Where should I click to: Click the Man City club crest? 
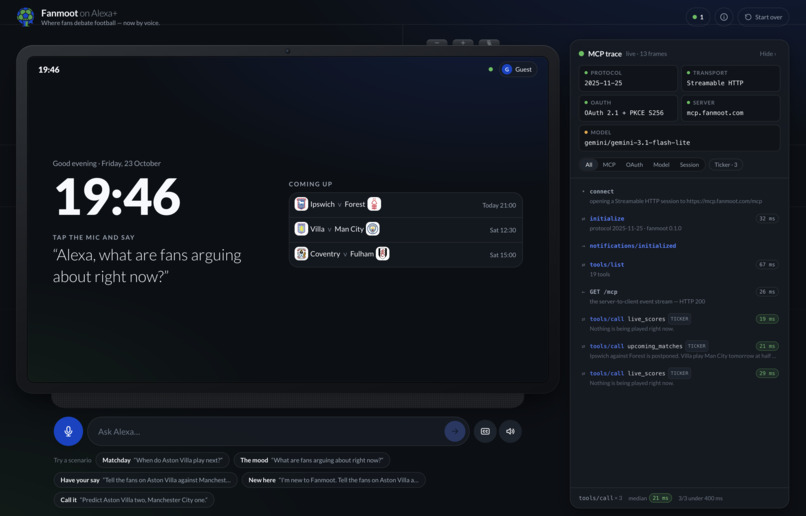tap(373, 229)
